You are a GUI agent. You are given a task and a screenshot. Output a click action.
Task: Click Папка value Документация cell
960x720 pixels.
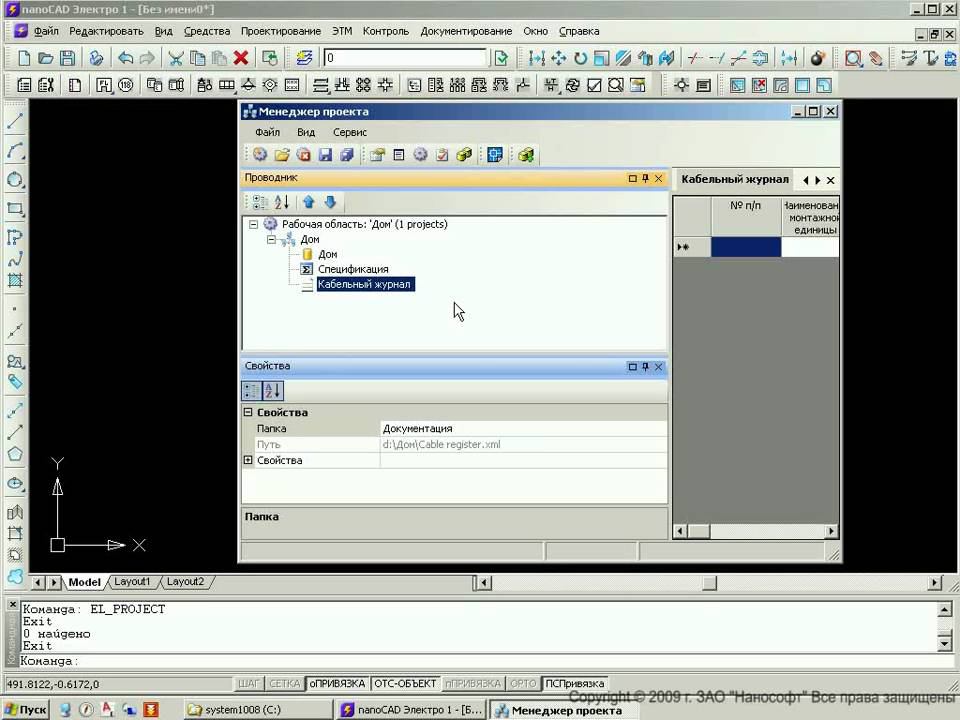(523, 429)
